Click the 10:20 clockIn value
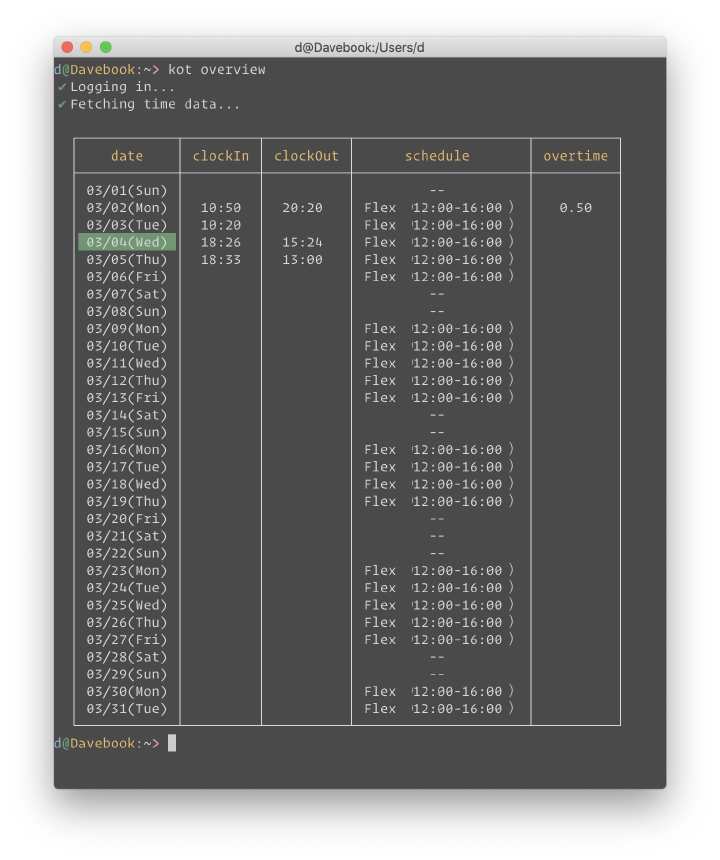 (220, 225)
